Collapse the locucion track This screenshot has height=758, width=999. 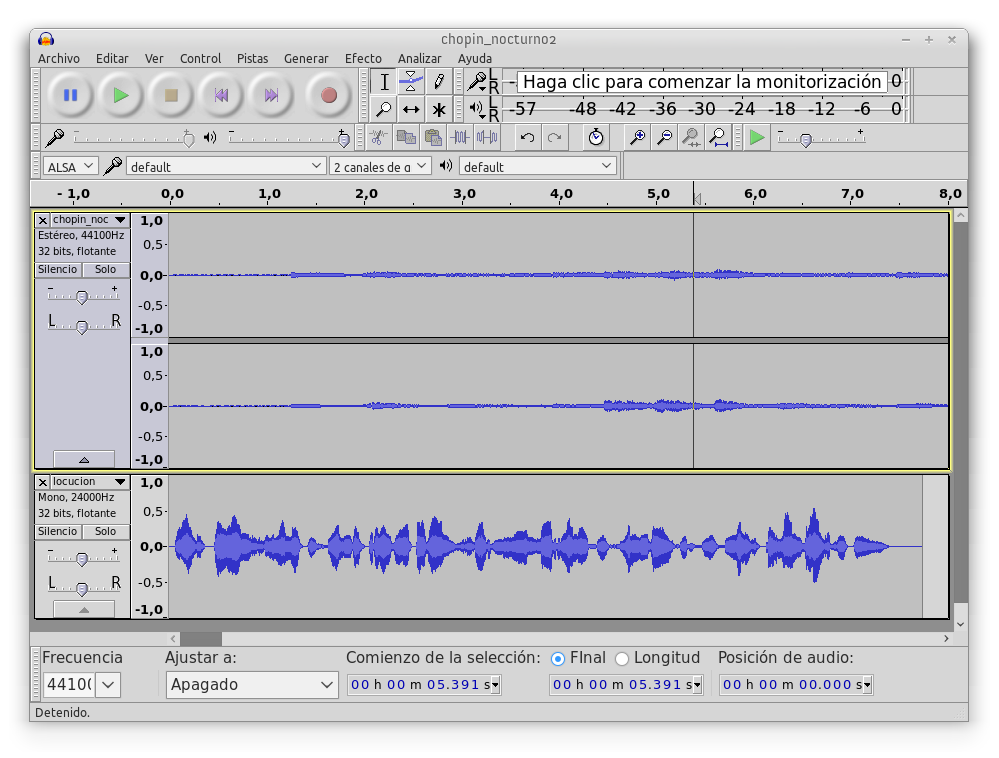(84, 609)
